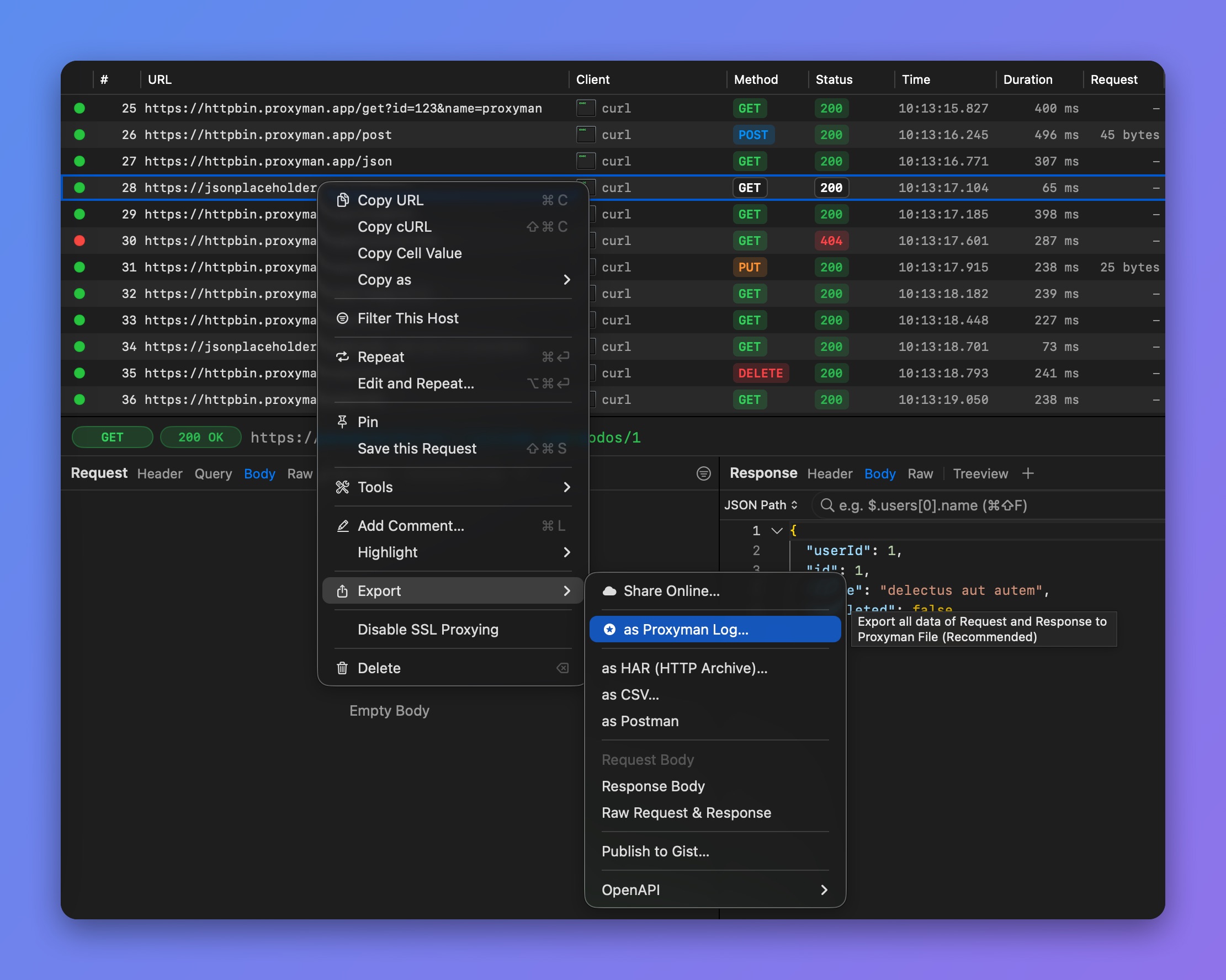Choose Save this Request
Image resolution: width=1226 pixels, height=980 pixels.
[453, 449]
